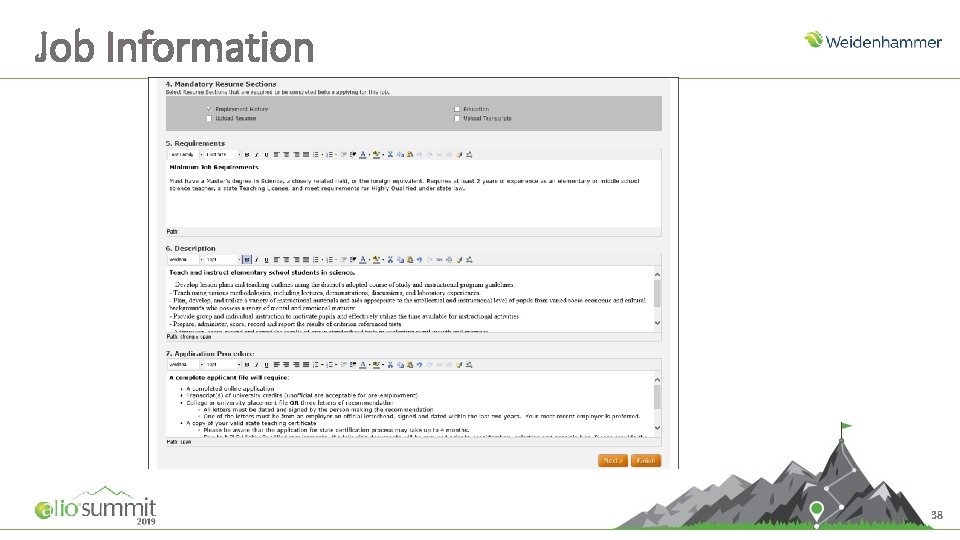This screenshot has width=960, height=540.
Task: Click scroll up arrow in Application Procedure box
Action: tap(658, 380)
